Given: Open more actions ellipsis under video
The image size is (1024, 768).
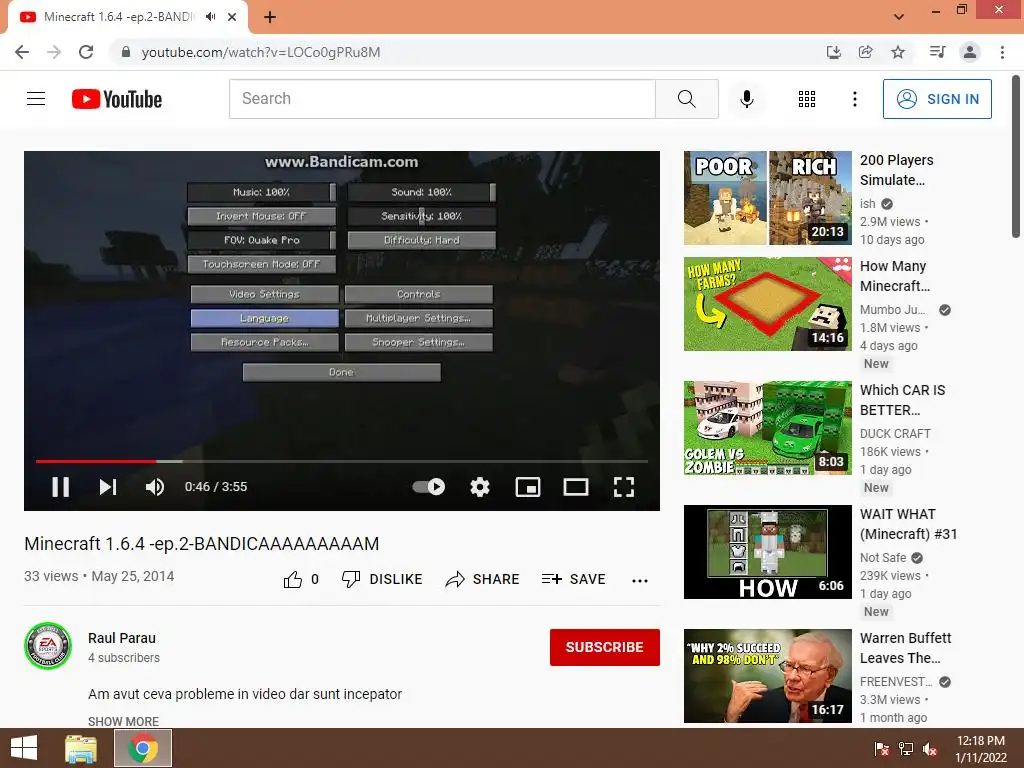Looking at the screenshot, I should point(640,581).
